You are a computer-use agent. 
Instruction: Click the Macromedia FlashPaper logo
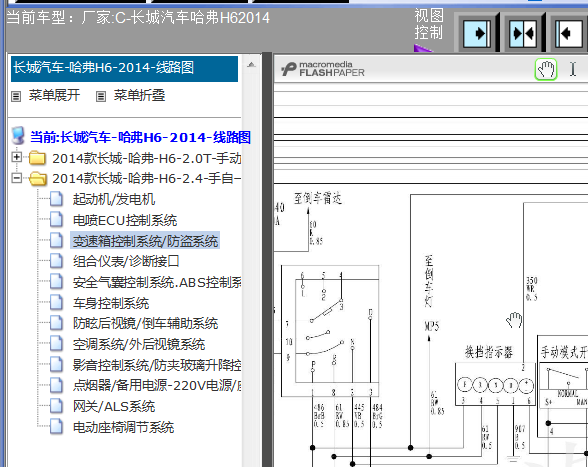[x=322, y=69]
